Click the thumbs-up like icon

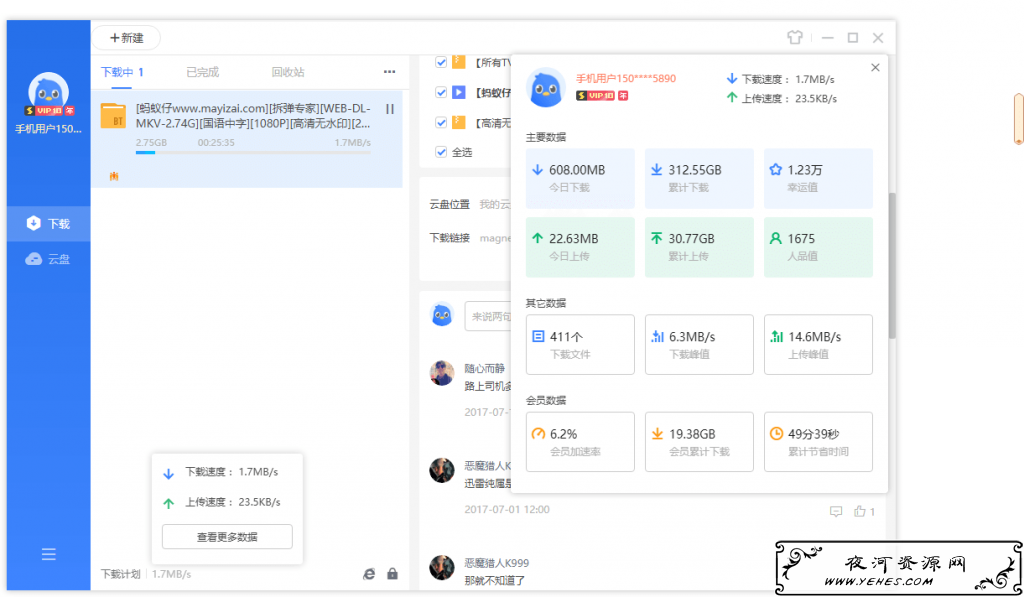click(x=859, y=511)
